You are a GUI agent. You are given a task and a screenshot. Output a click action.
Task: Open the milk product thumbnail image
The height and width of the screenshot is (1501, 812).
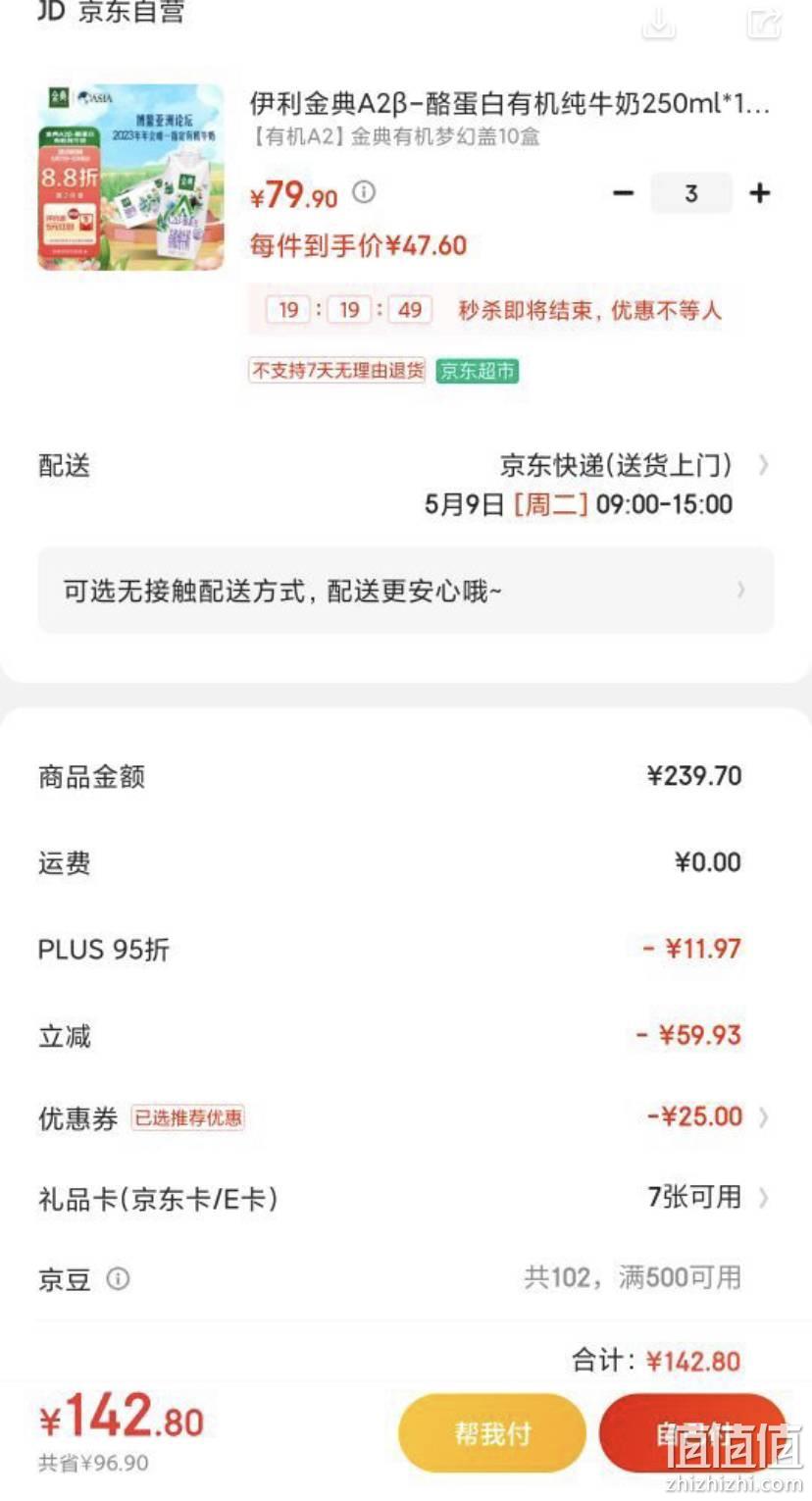[130, 177]
